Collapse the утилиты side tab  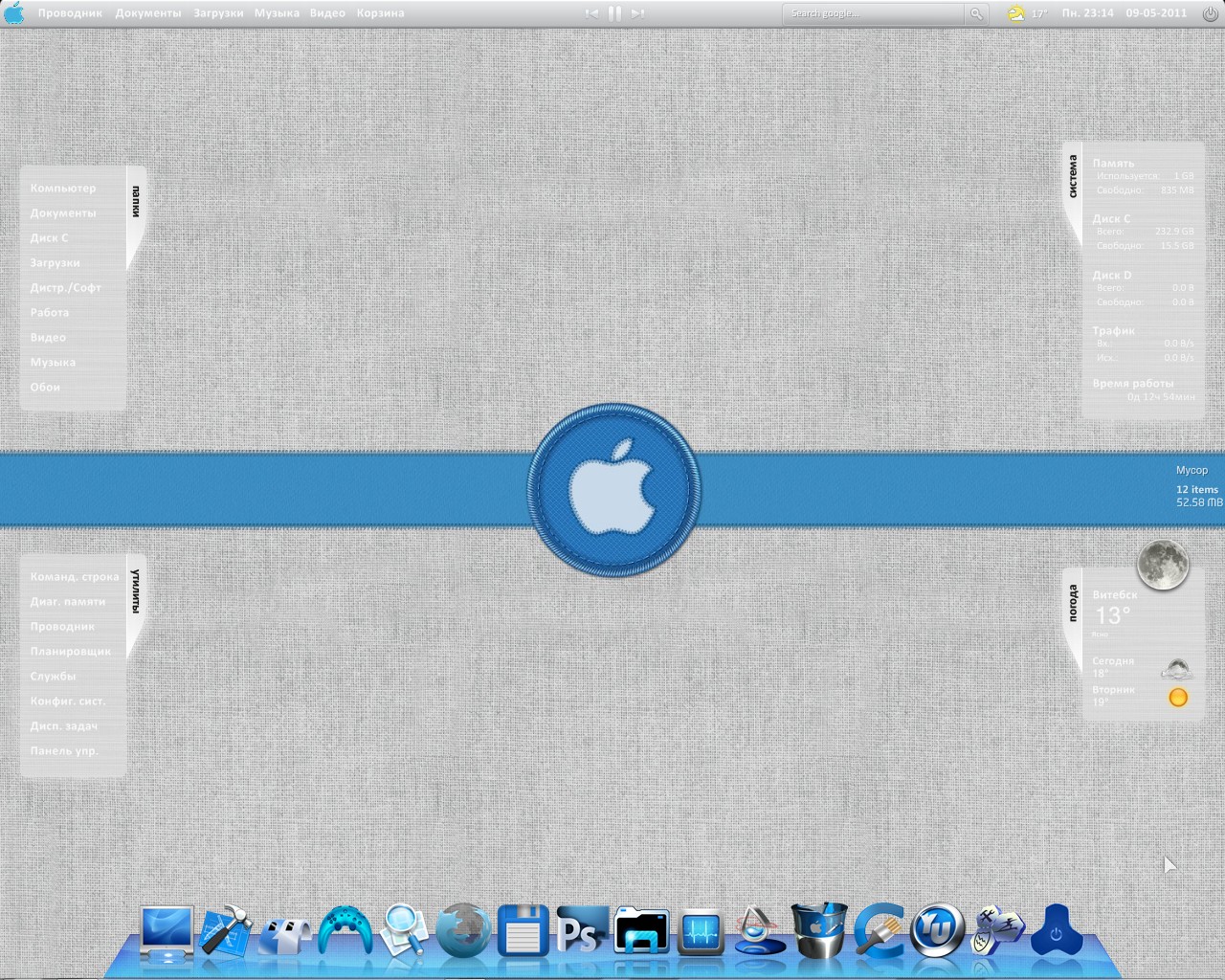click(x=136, y=590)
